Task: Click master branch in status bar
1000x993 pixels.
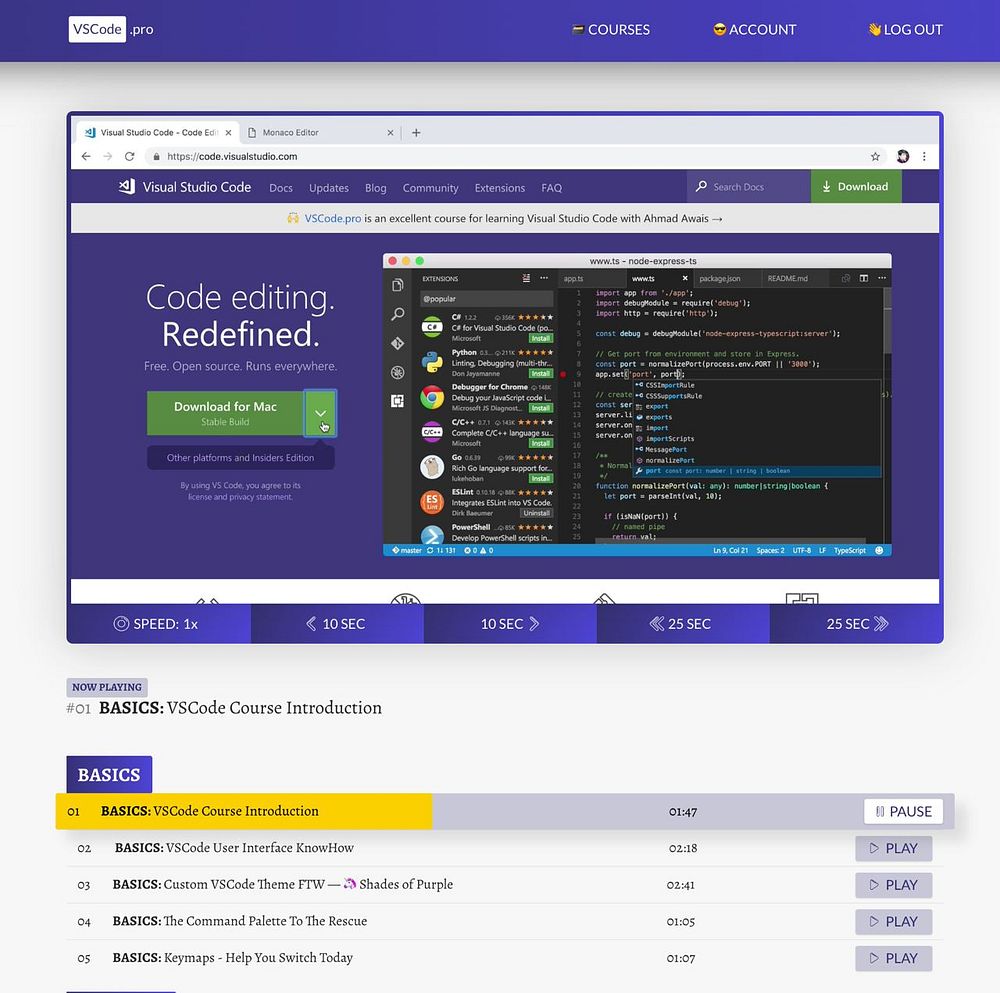Action: click(407, 550)
